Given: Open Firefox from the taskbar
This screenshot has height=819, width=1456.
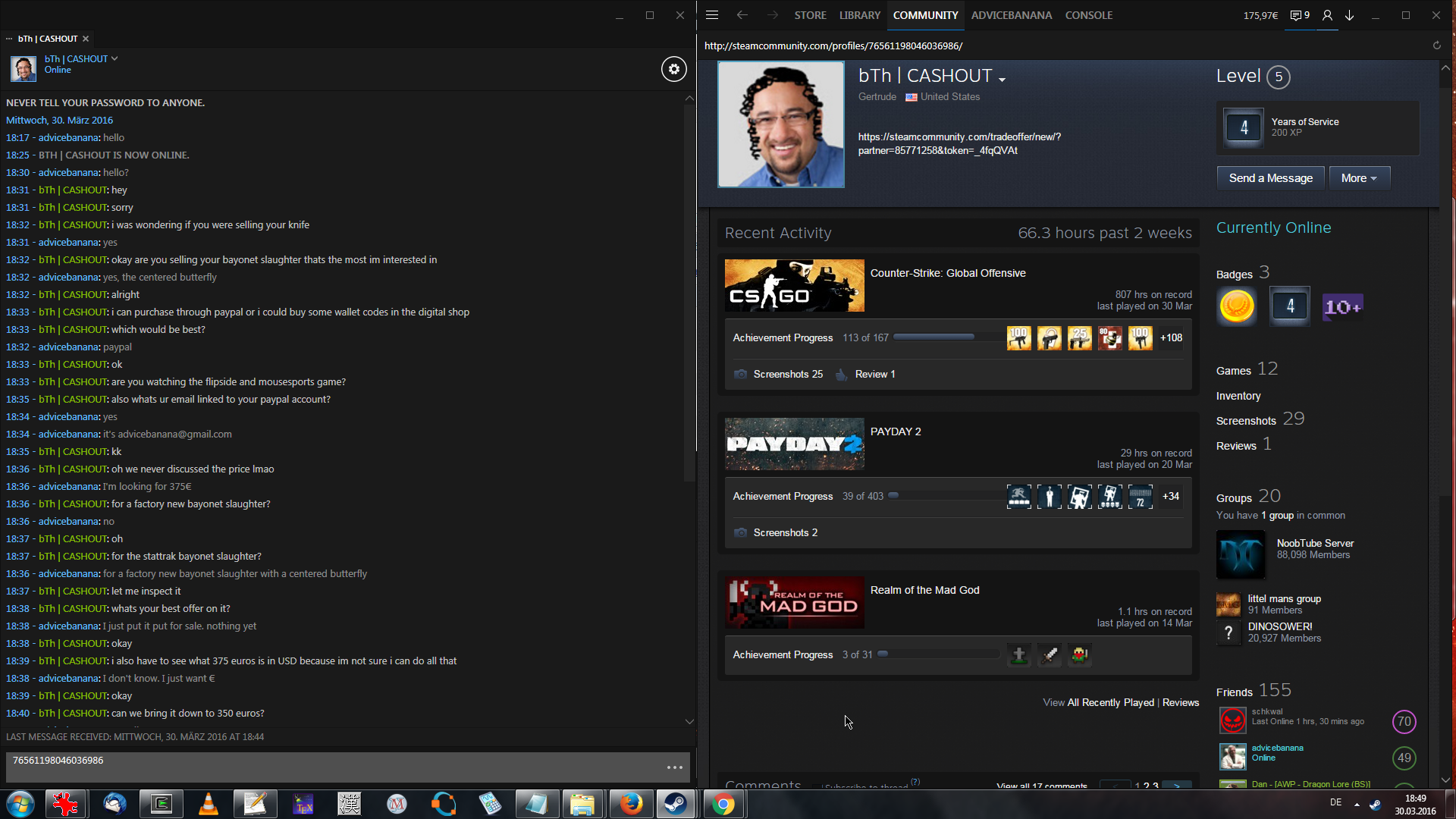Looking at the screenshot, I should [x=630, y=804].
